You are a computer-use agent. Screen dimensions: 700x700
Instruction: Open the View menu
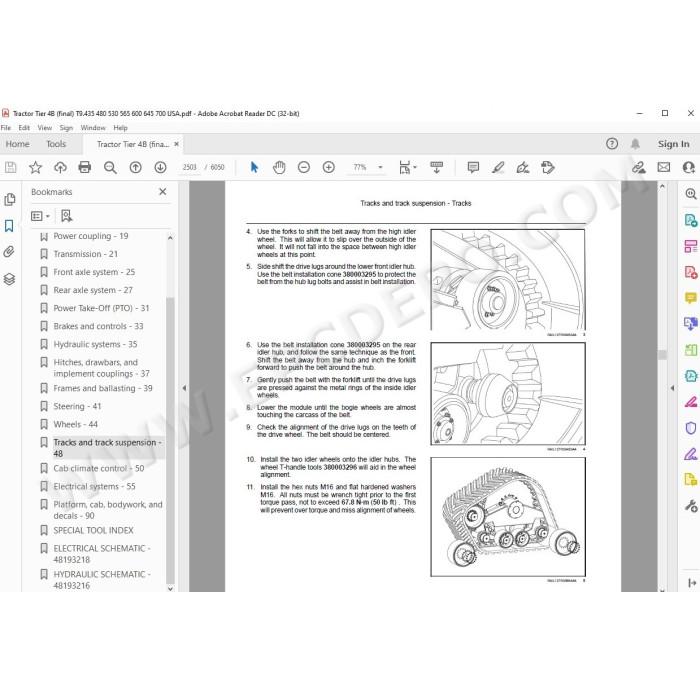point(45,128)
